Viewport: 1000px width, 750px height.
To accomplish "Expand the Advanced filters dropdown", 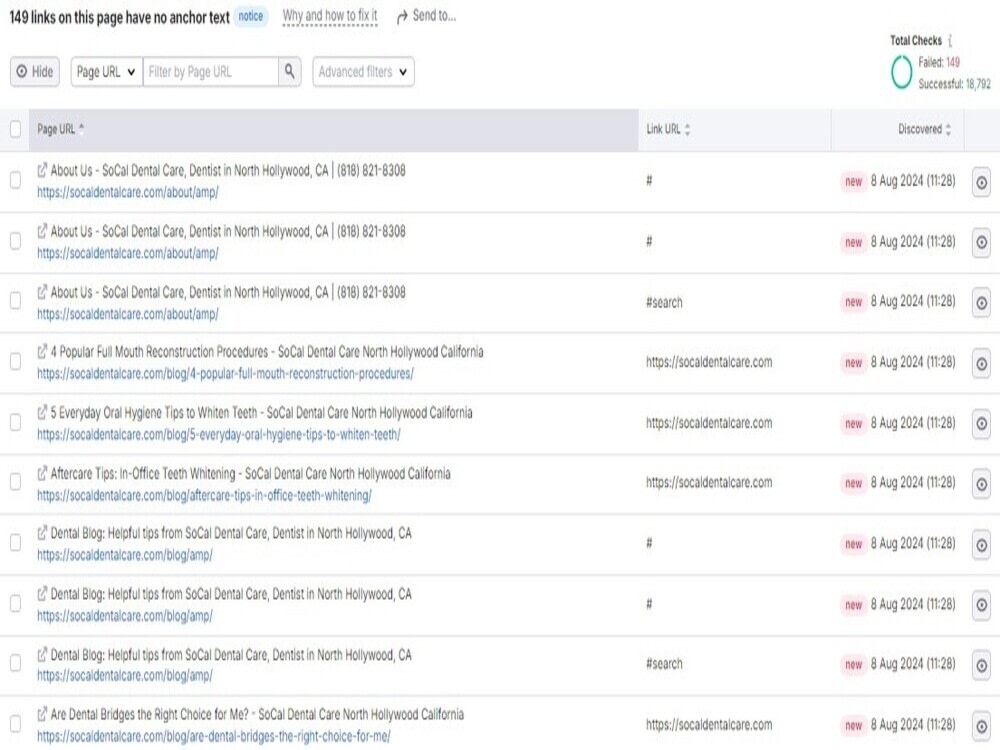I will click(x=363, y=71).
